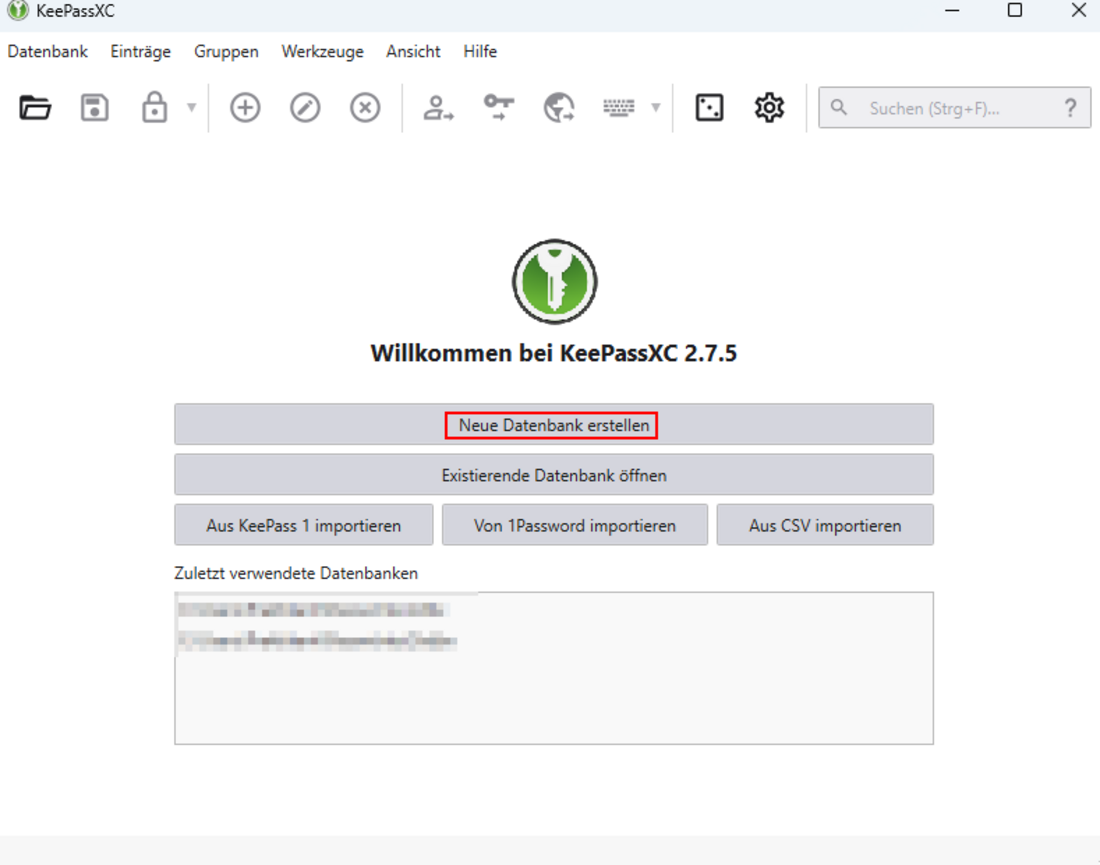The image size is (1100, 865).
Task: Open the Datenbank menu
Action: [48, 52]
